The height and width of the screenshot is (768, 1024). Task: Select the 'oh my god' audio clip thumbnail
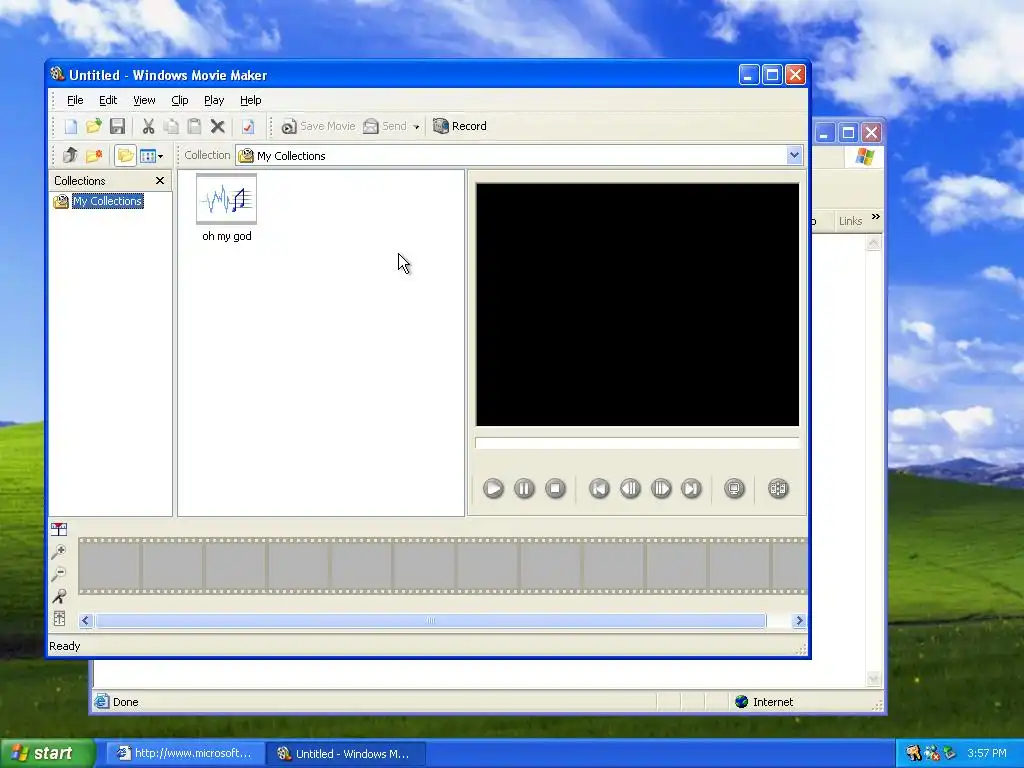(x=227, y=199)
